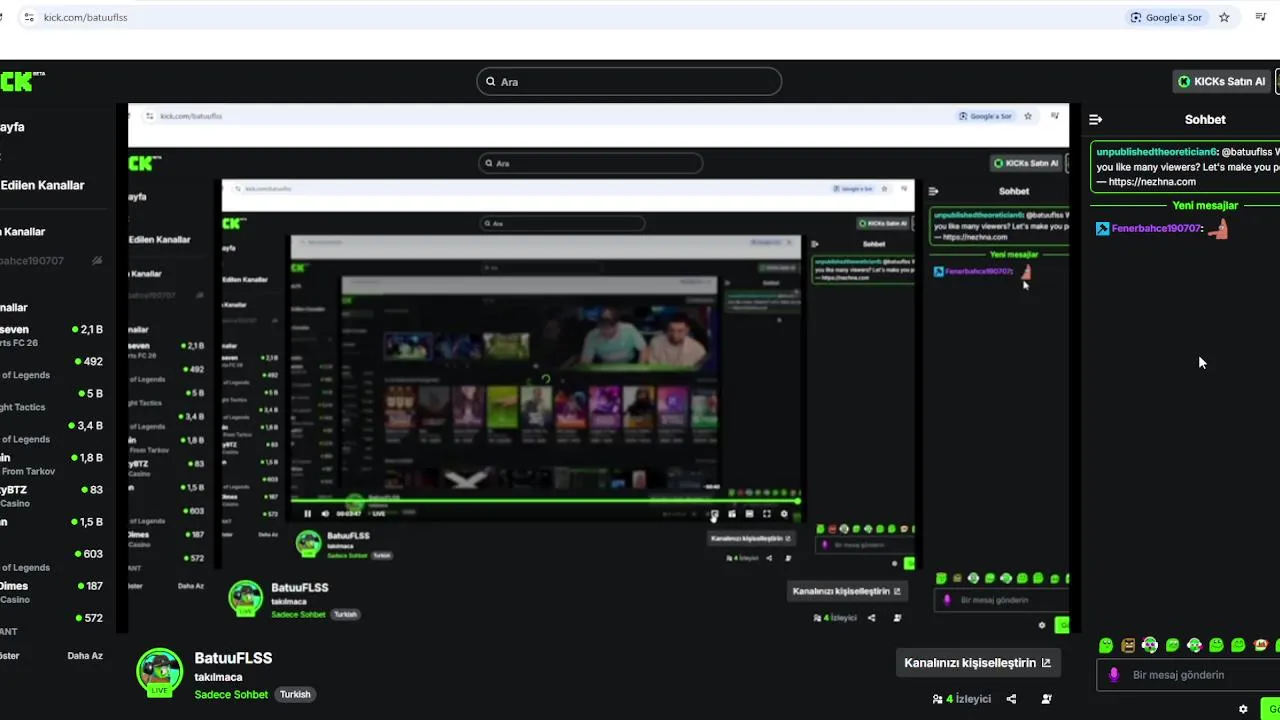Click the Turkish language tag

(x=295, y=695)
